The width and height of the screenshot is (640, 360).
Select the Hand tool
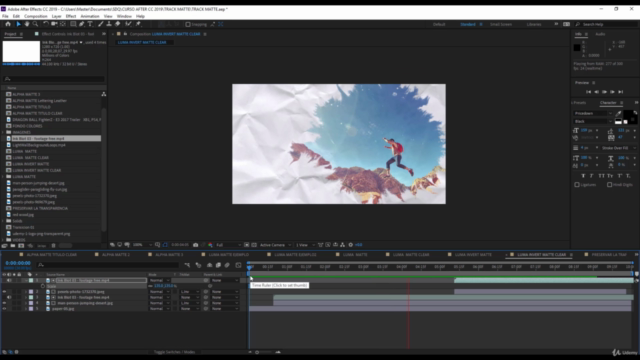click(27, 24)
